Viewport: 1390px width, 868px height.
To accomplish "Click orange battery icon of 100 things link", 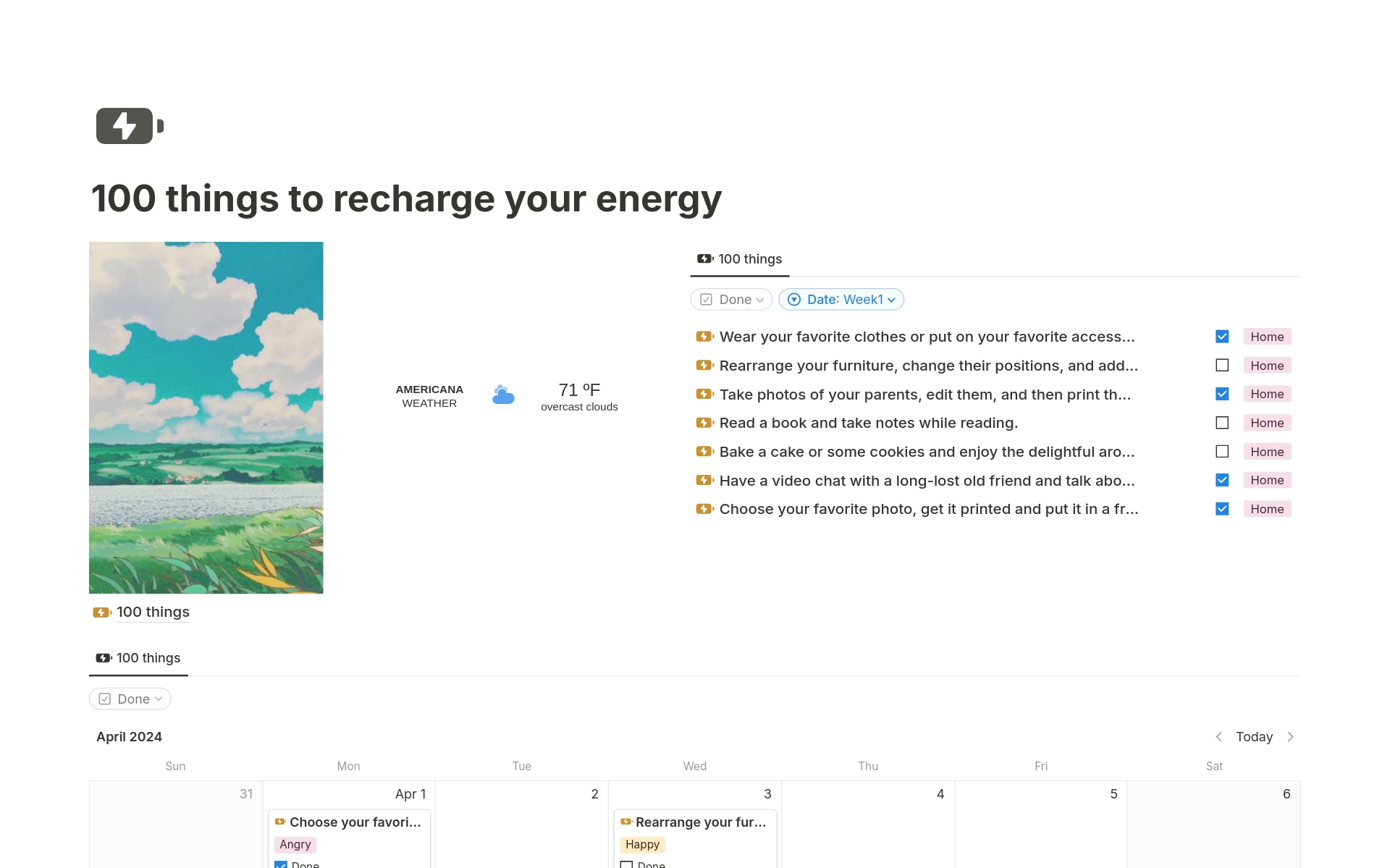I will [x=102, y=612].
